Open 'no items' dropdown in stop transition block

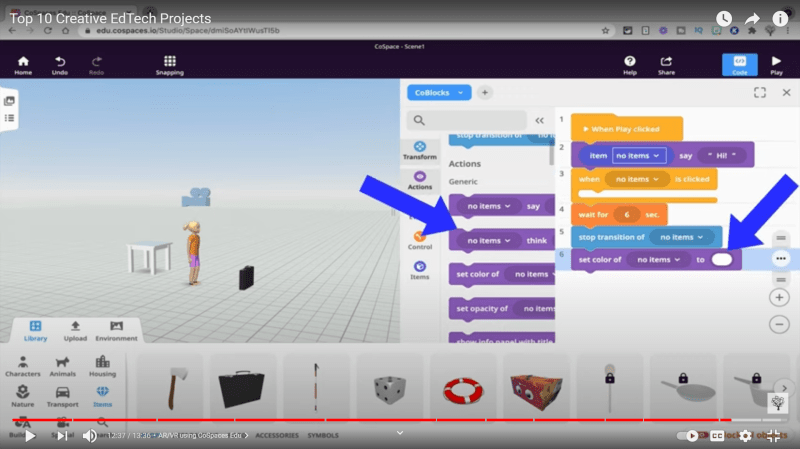coord(685,237)
